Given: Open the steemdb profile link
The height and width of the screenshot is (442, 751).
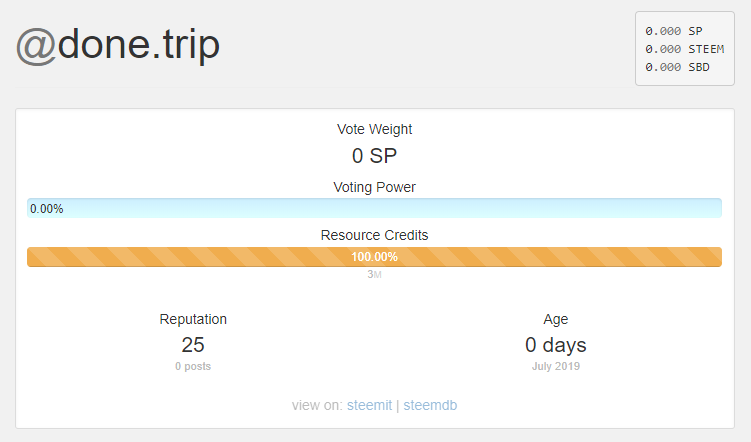Looking at the screenshot, I should 430,405.
